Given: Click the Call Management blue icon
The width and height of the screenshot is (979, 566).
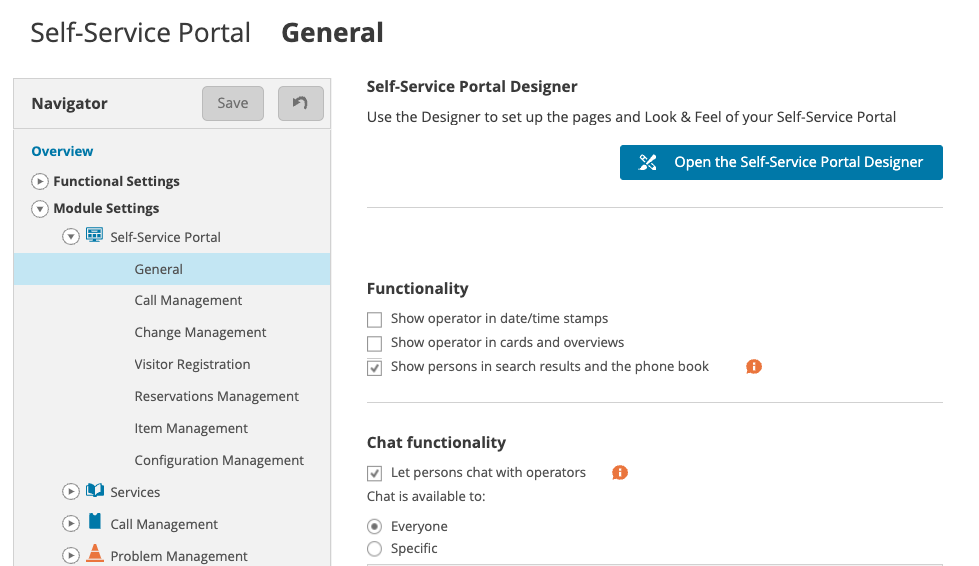Looking at the screenshot, I should click(x=95, y=523).
